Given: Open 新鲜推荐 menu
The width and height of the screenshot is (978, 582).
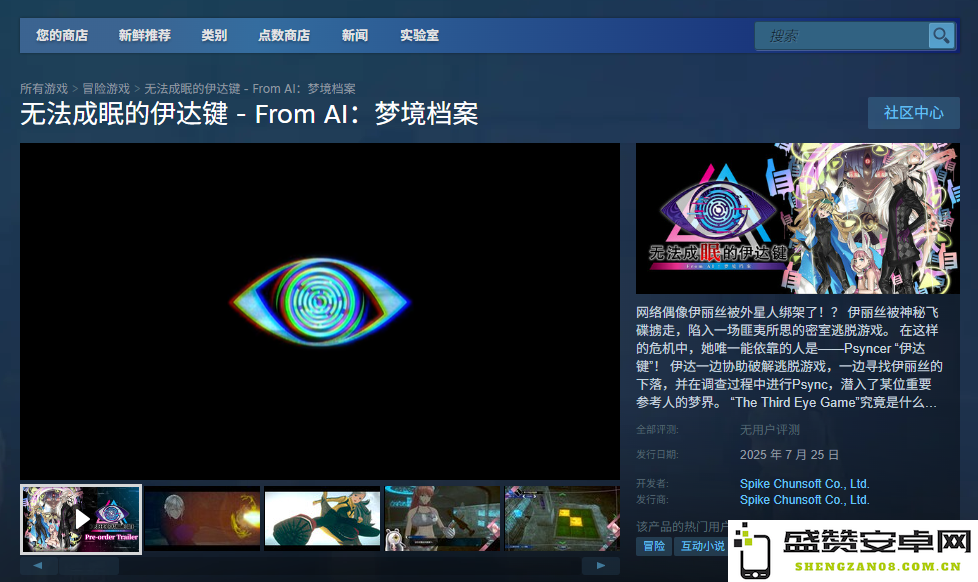Looking at the screenshot, I should (145, 36).
